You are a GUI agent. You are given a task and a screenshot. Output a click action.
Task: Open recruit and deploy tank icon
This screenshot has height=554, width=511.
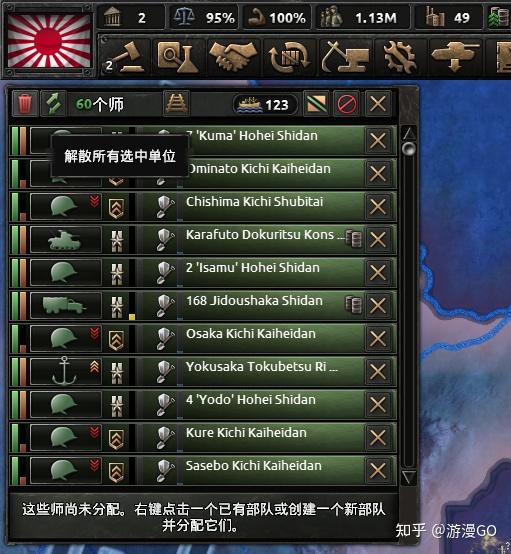455,57
